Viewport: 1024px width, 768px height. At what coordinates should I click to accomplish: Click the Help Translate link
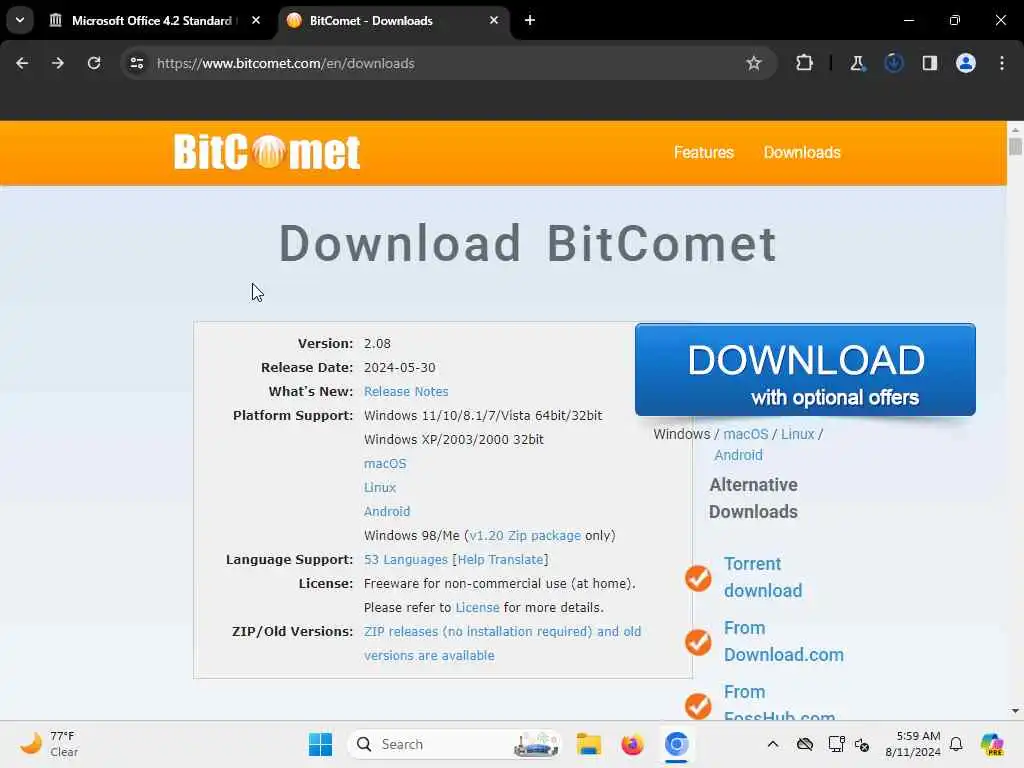tap(500, 560)
